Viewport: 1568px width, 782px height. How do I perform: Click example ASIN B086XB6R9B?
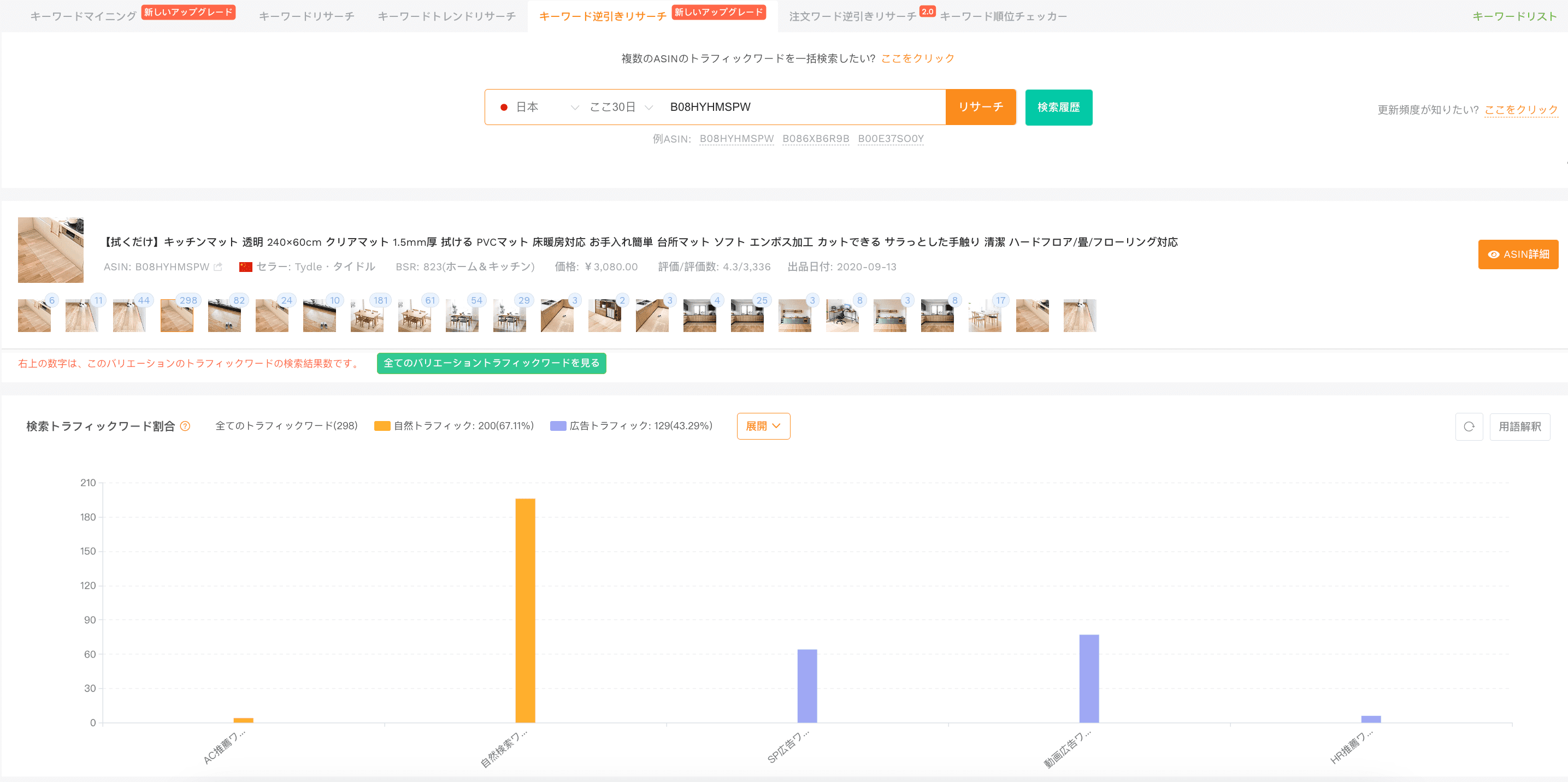[x=816, y=139]
